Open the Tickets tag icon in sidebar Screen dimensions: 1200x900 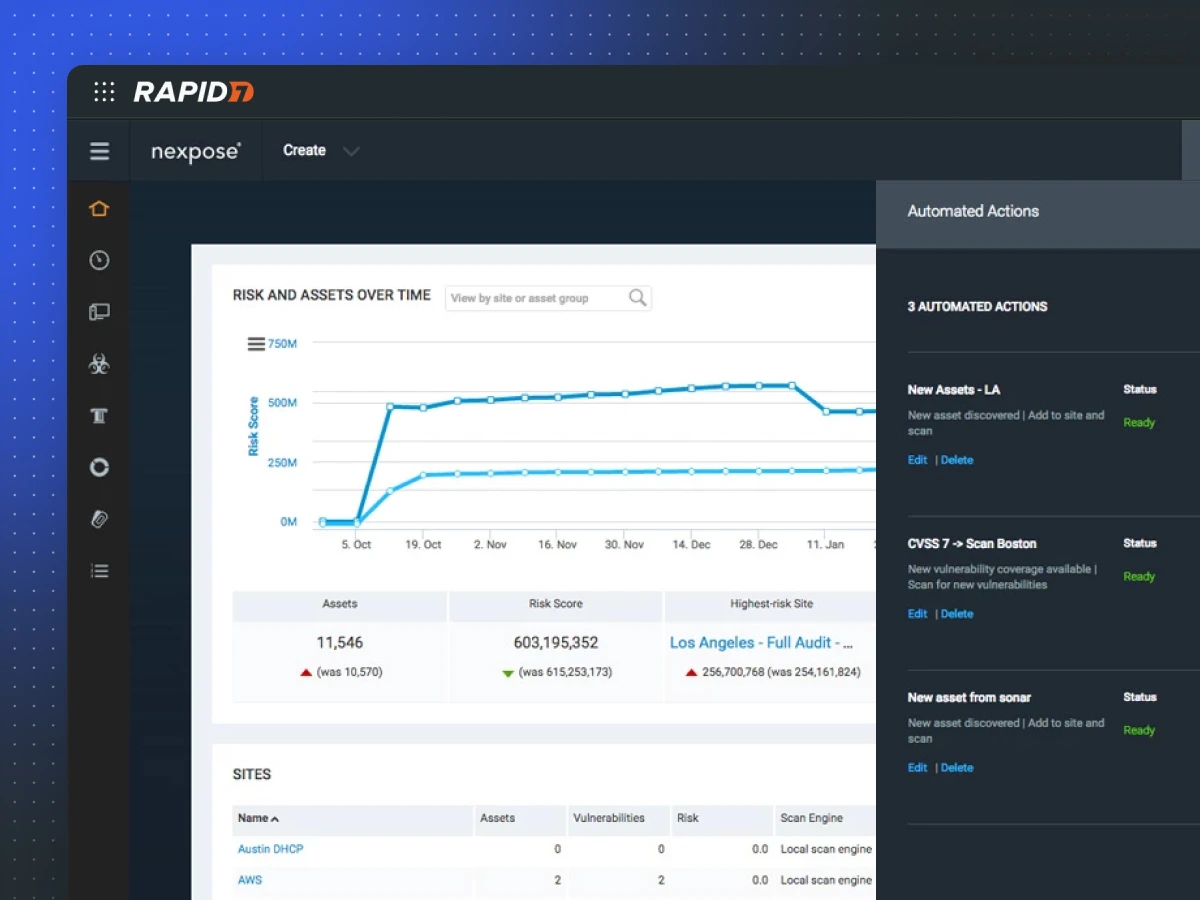click(99, 519)
